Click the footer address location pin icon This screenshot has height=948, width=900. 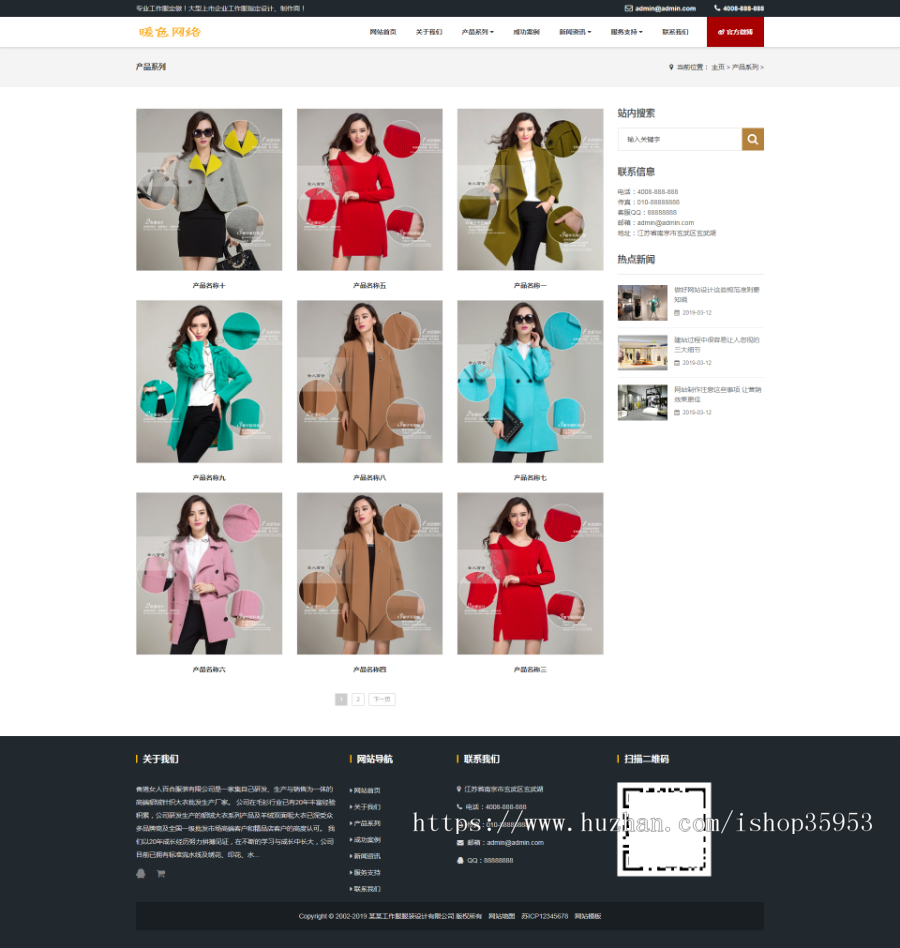(x=459, y=789)
